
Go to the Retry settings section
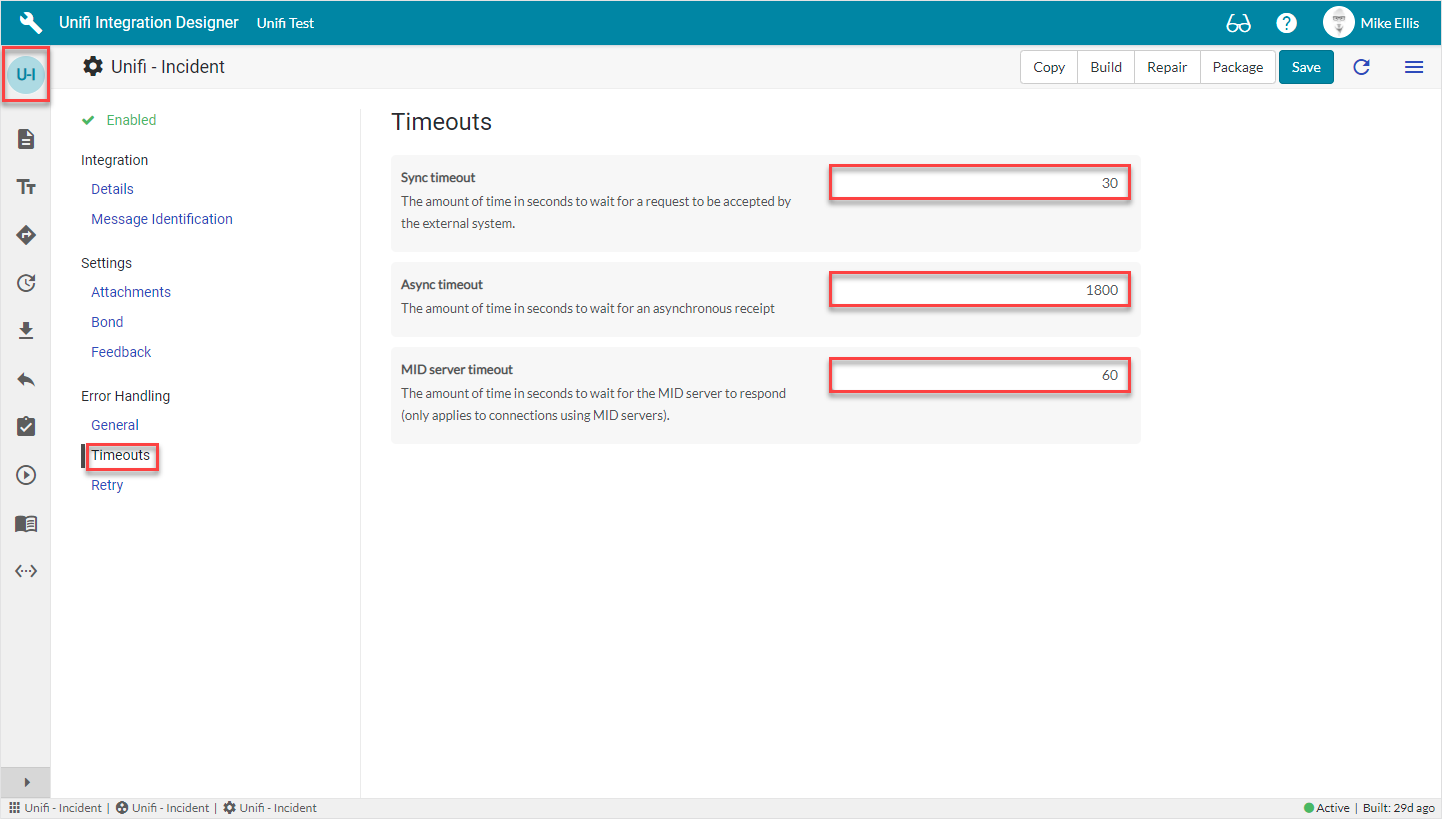[x=107, y=485]
